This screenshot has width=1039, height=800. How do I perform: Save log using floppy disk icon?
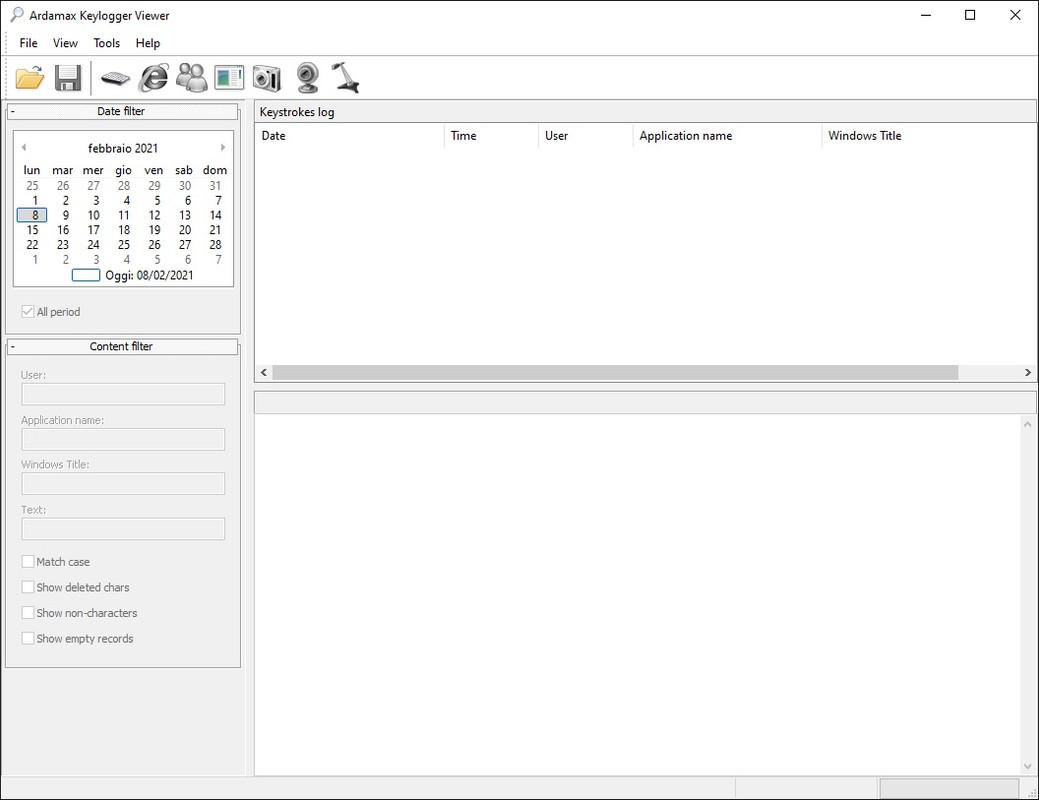pos(68,78)
